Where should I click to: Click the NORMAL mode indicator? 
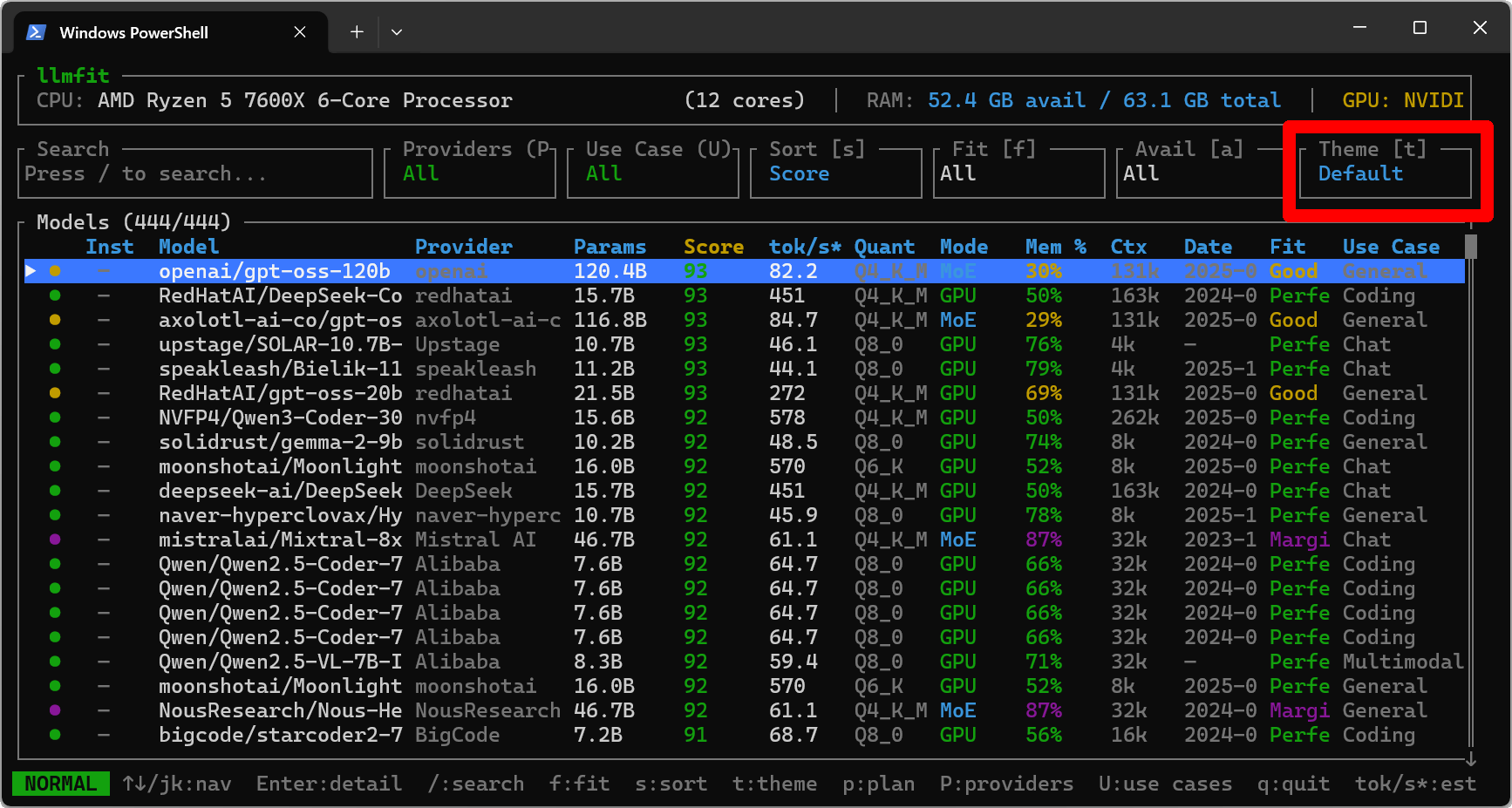(60, 784)
